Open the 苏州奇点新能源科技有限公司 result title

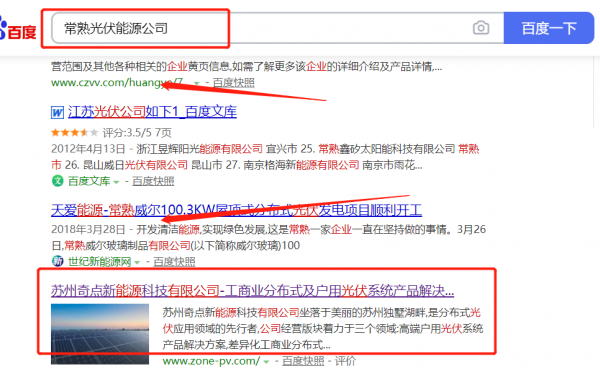253,291
